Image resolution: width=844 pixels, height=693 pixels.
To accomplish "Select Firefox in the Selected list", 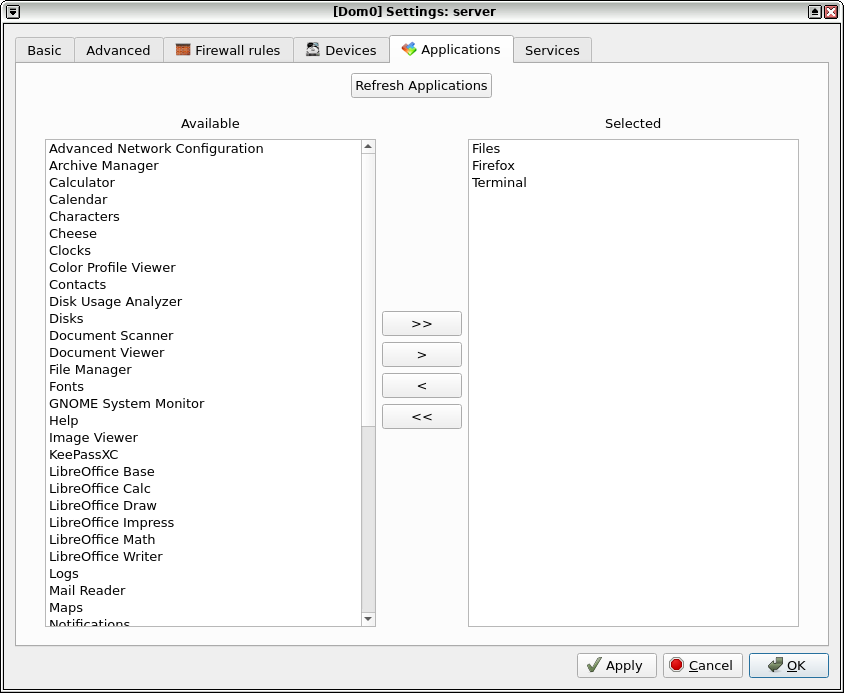I will pos(494,165).
